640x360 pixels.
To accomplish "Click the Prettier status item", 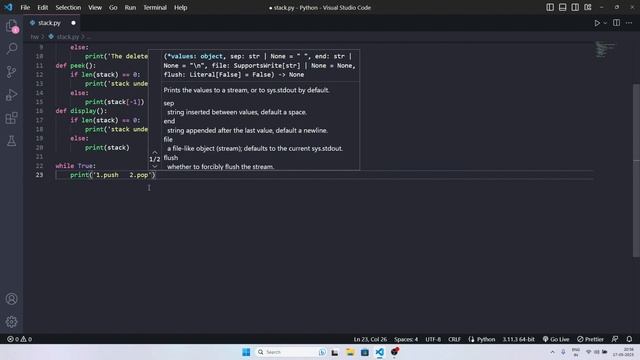I will pos(590,339).
